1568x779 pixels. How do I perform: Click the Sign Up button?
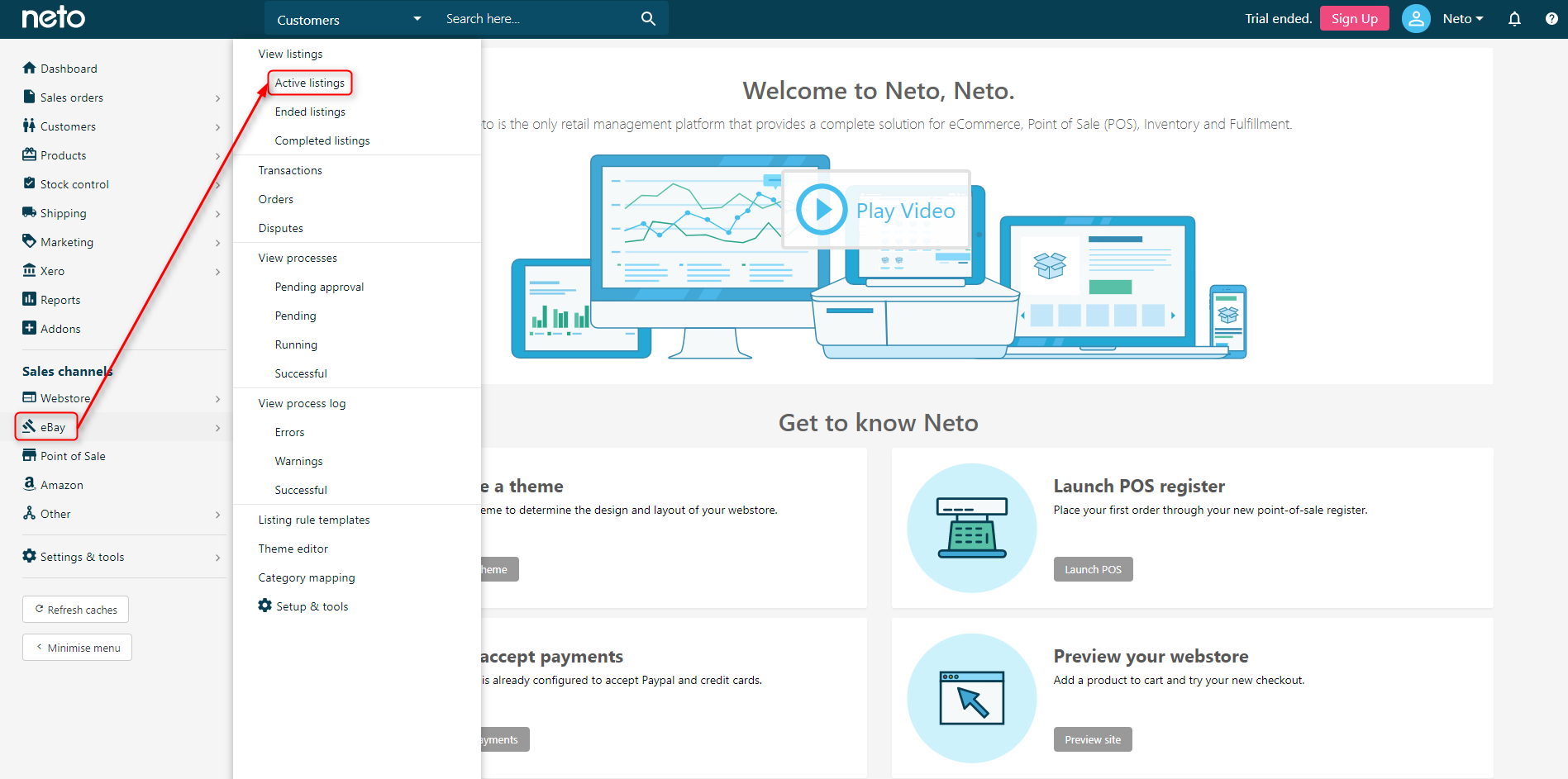point(1354,18)
